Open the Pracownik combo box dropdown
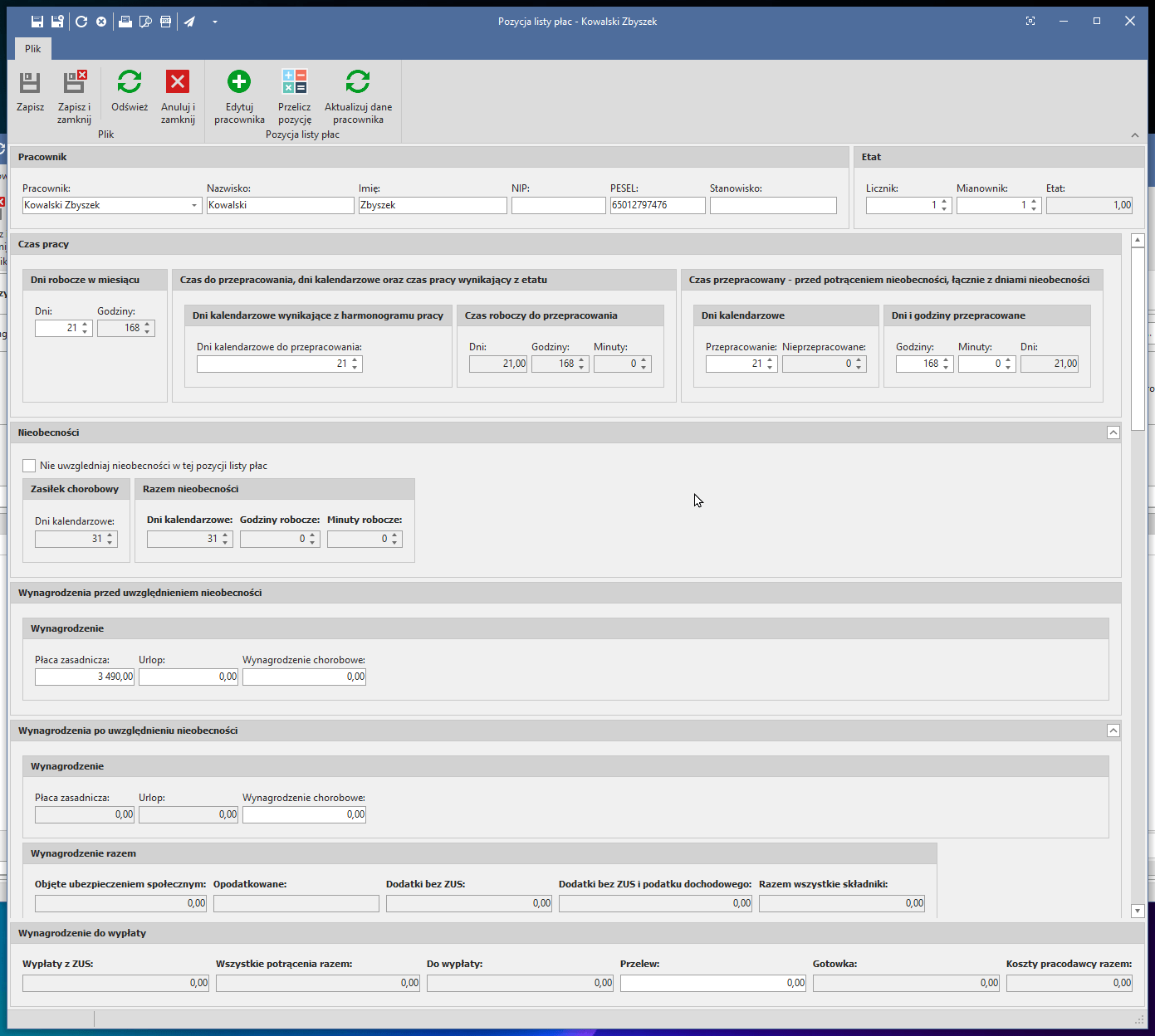 (x=194, y=206)
